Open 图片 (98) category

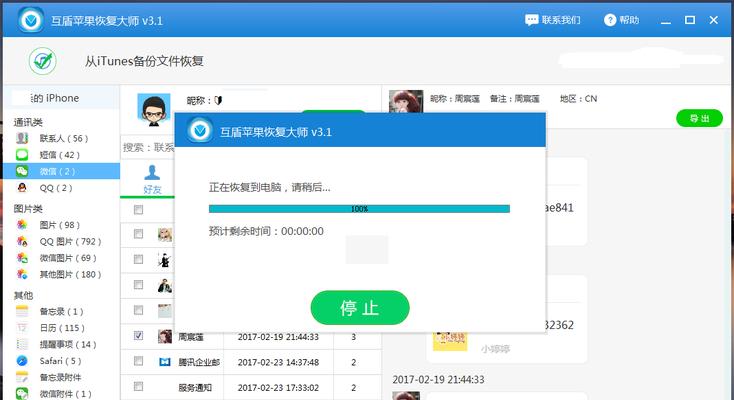(x=59, y=225)
